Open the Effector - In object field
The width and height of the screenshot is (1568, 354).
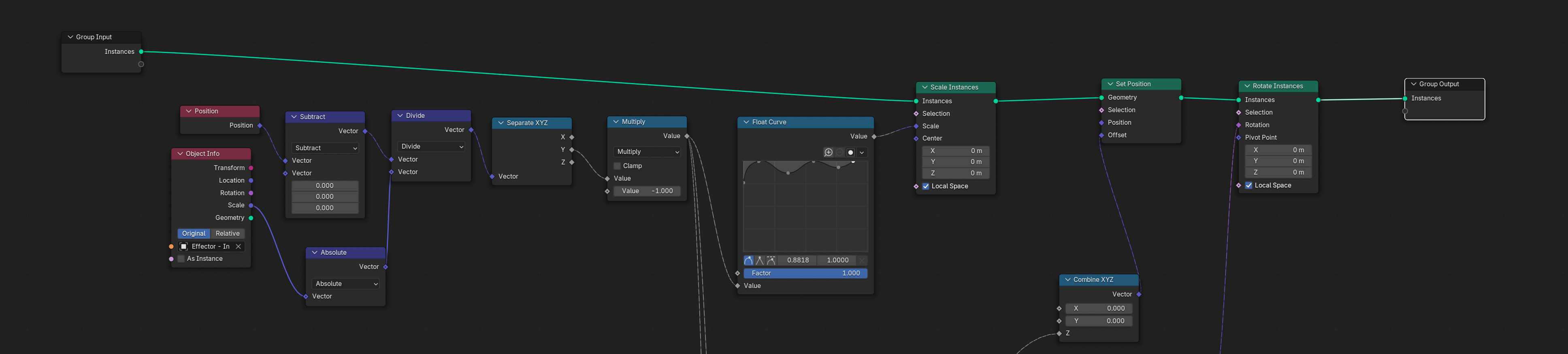point(211,247)
